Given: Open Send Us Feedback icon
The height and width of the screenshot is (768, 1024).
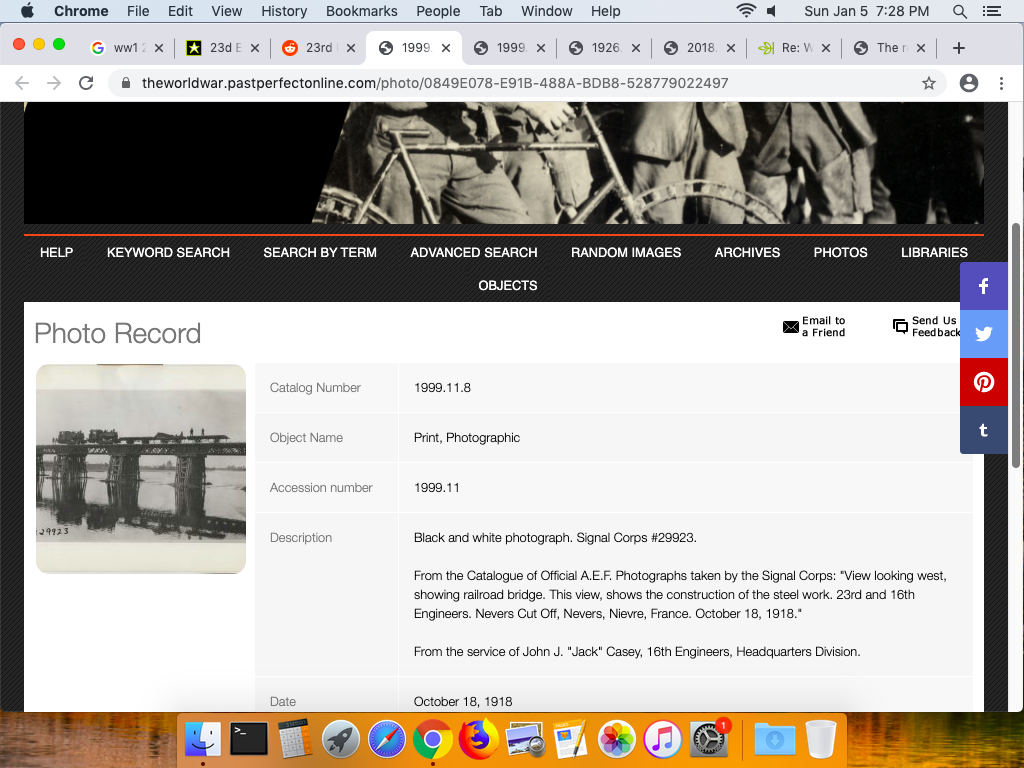Looking at the screenshot, I should (900, 327).
